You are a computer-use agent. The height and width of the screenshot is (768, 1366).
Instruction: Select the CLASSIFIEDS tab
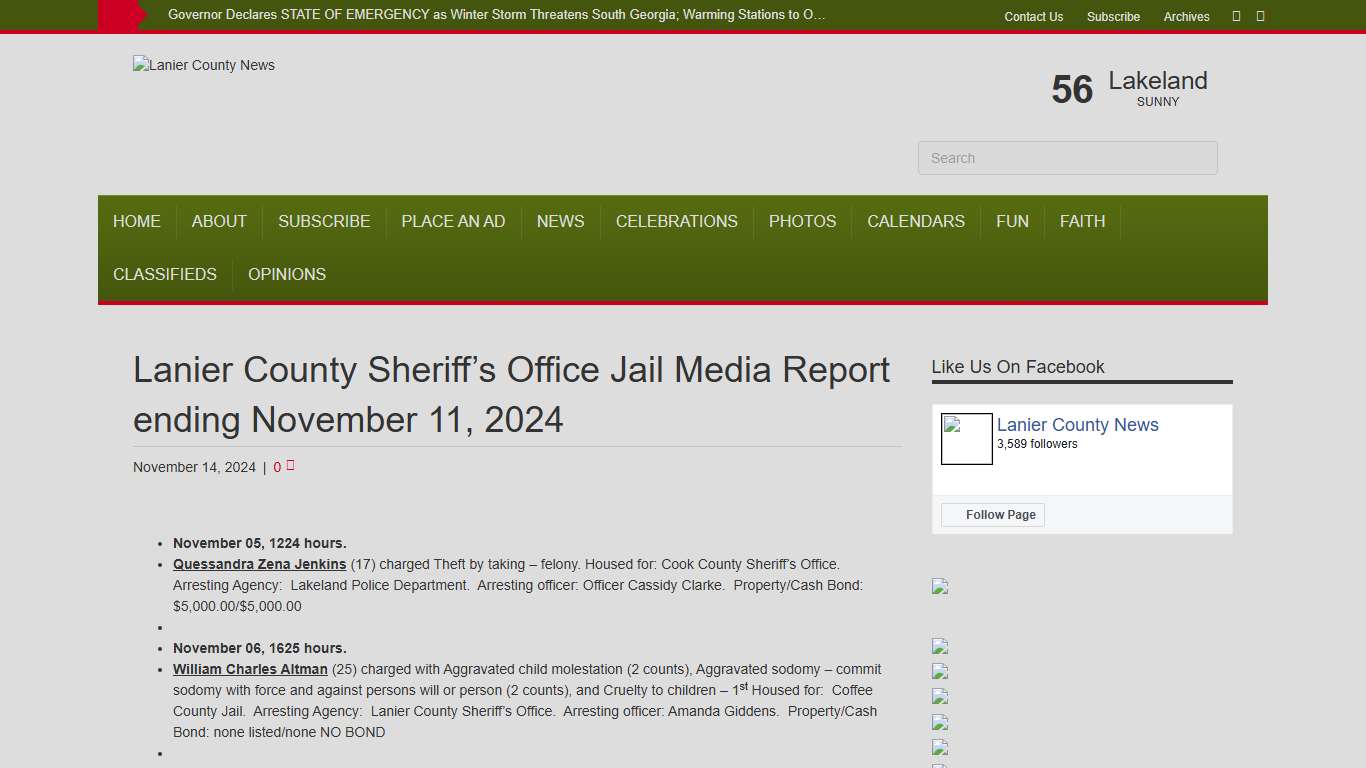point(165,274)
